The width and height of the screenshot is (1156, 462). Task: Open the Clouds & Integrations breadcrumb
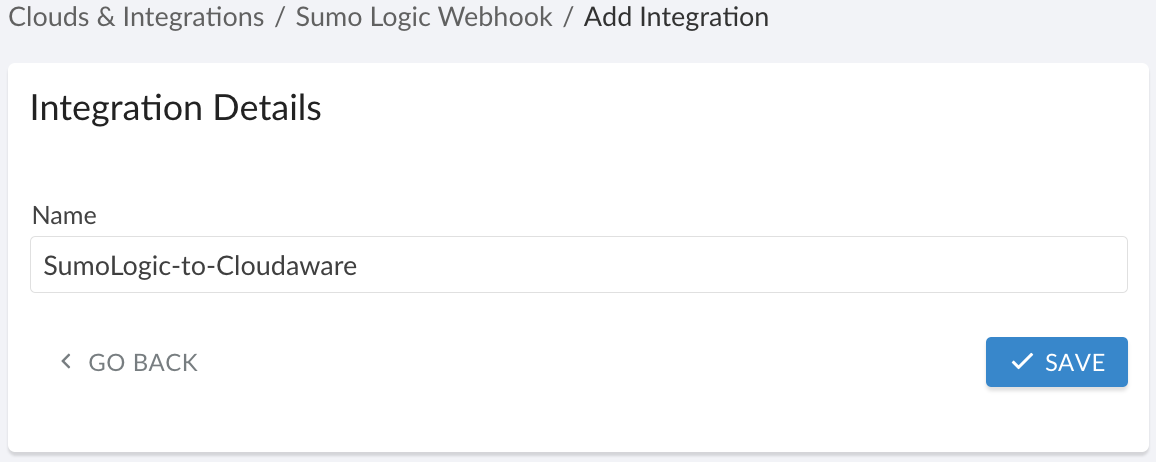136,18
